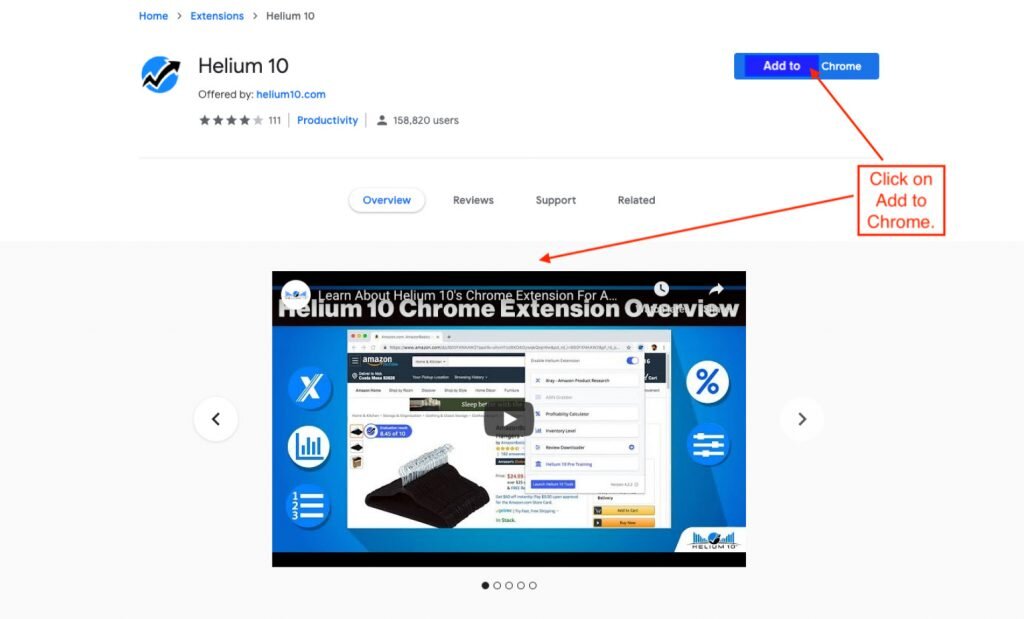Click the Extensions breadcrumb link

click(x=217, y=16)
